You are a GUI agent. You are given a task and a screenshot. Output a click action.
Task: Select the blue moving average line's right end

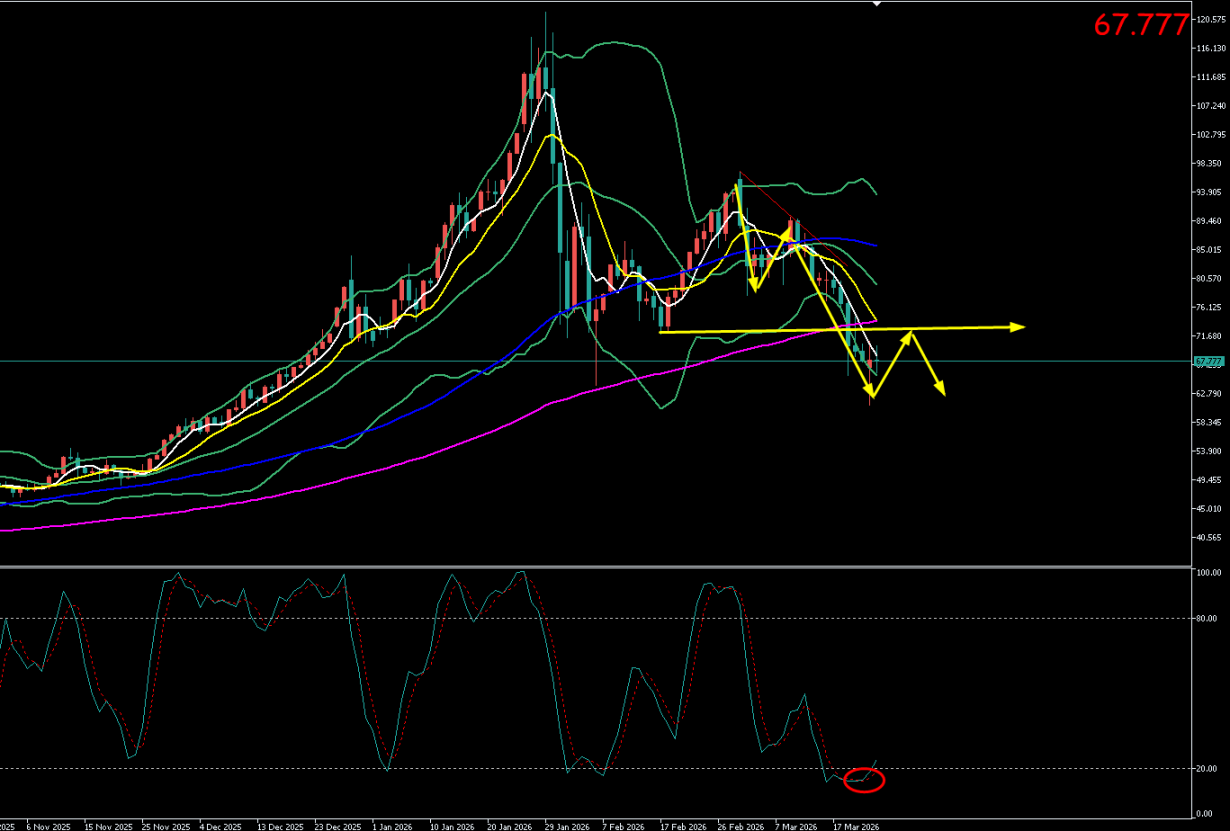[x=874, y=245]
